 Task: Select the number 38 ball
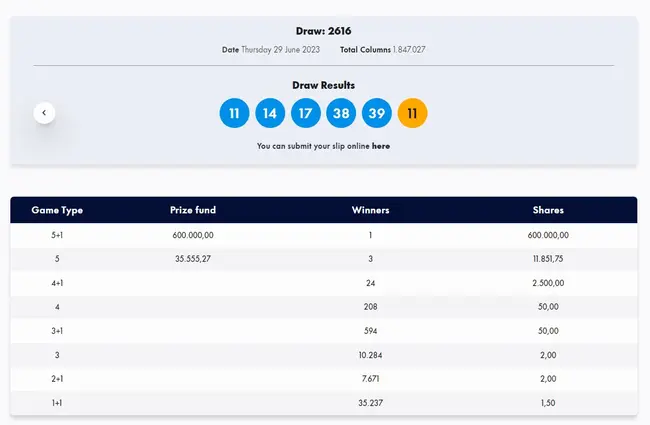pos(341,113)
